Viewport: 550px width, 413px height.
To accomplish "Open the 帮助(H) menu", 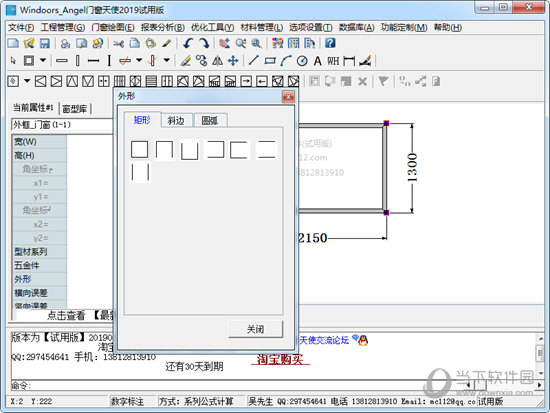I will click(x=448, y=27).
